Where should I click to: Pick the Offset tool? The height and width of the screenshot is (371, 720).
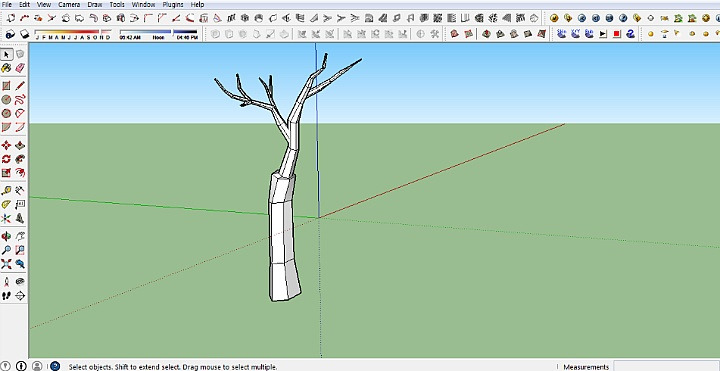(20, 173)
